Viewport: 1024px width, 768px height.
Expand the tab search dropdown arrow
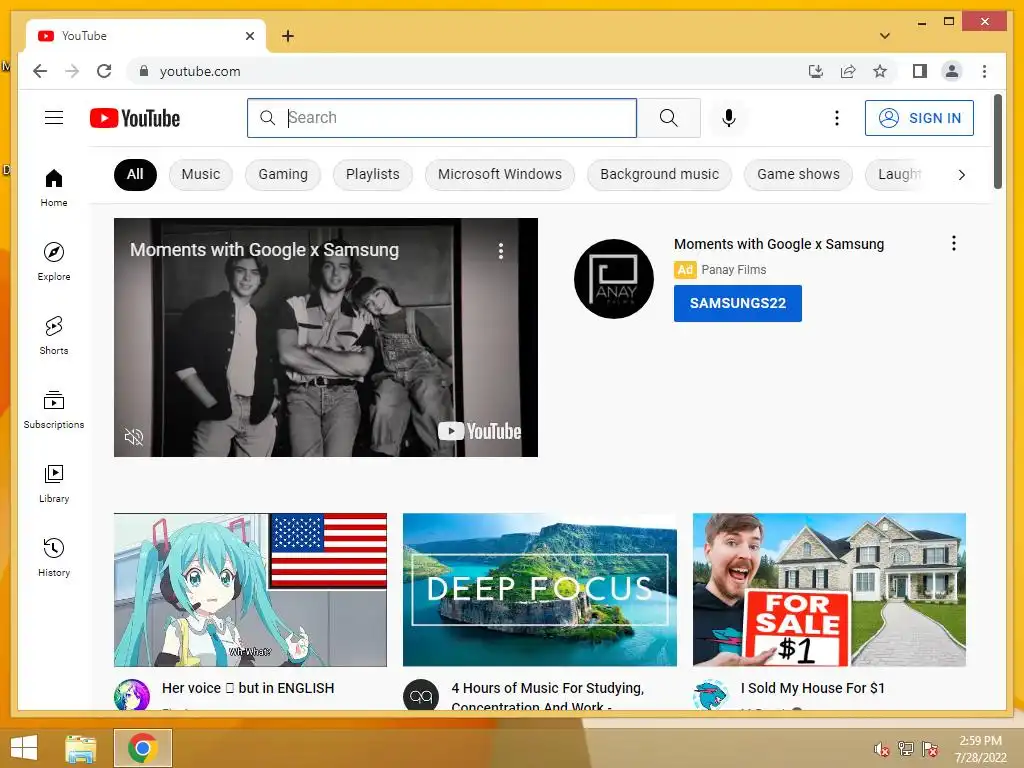pyautogui.click(x=884, y=36)
